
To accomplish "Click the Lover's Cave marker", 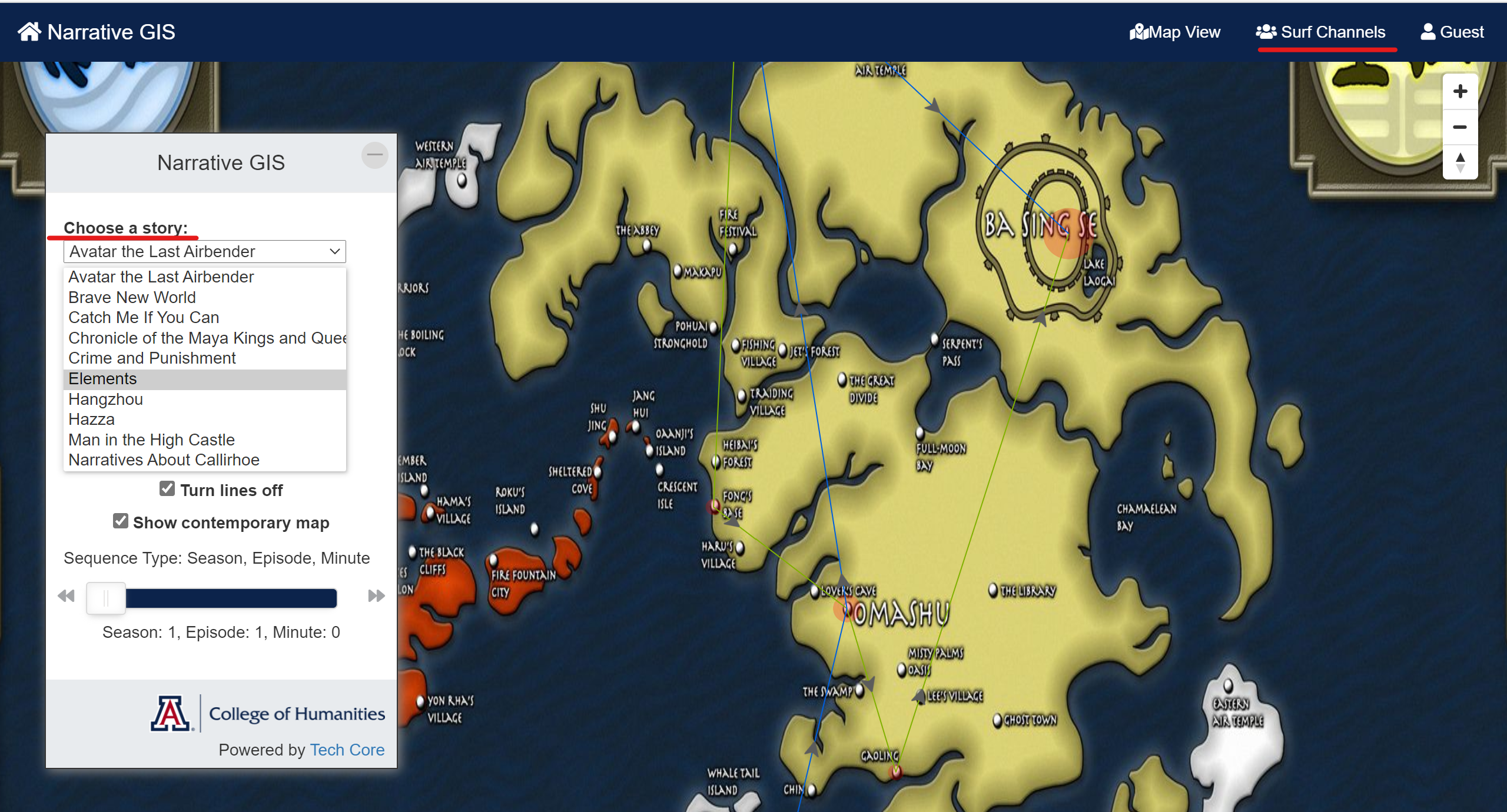I will pos(815,591).
